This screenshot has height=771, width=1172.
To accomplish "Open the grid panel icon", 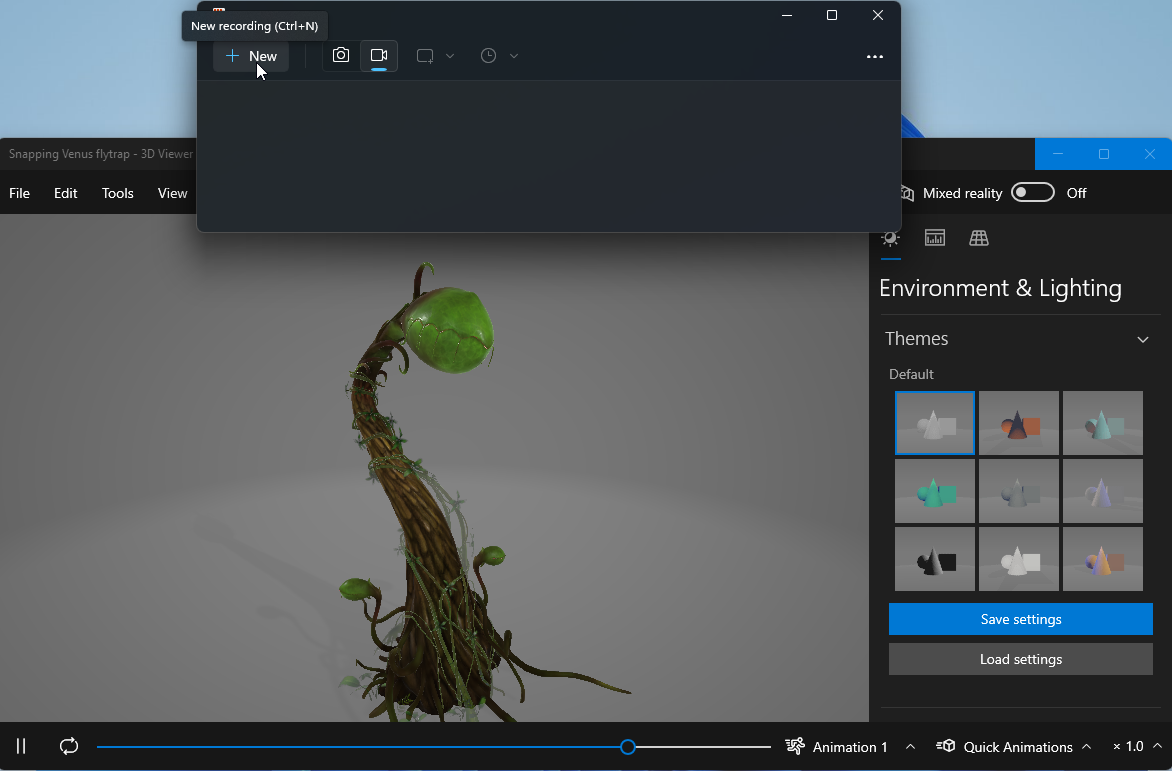I will (x=978, y=238).
